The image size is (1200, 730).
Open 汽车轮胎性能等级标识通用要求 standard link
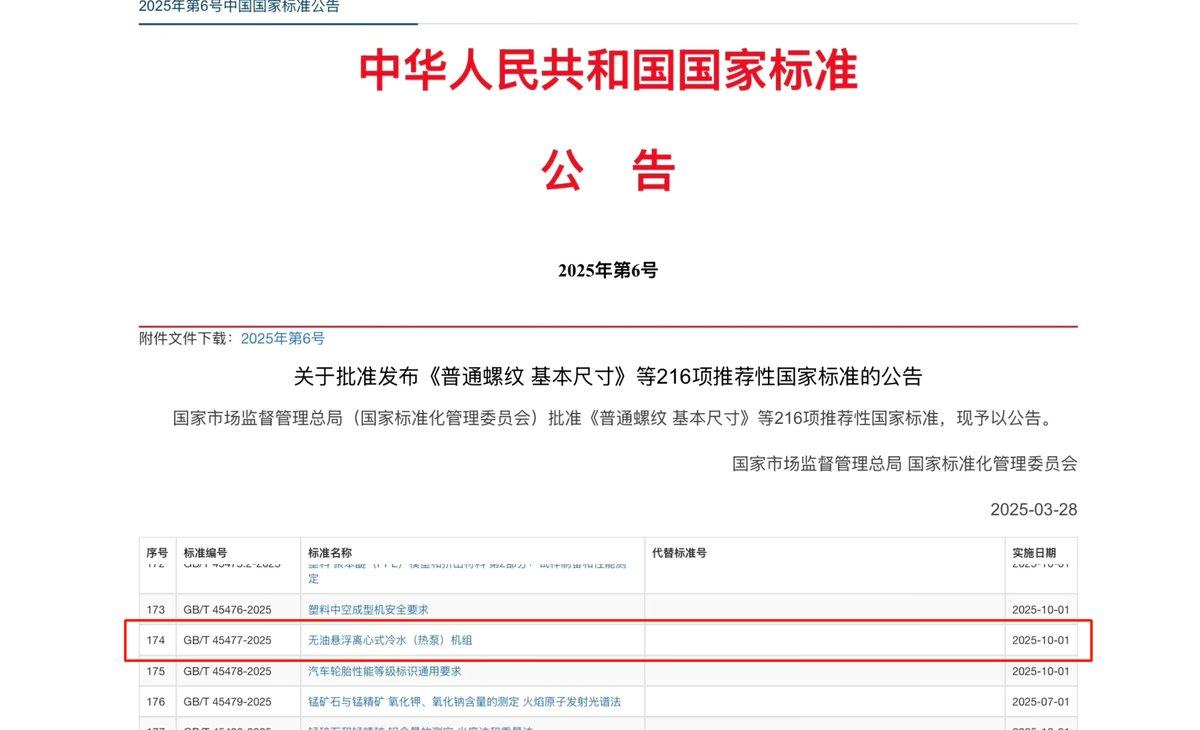pos(384,671)
